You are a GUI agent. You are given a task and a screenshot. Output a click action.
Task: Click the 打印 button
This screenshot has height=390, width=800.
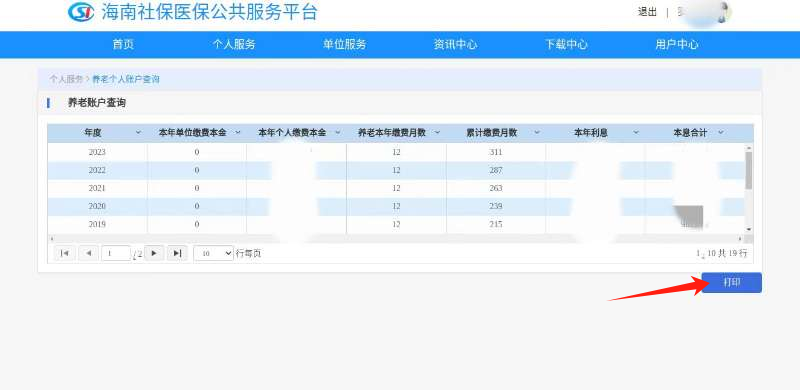pyautogui.click(x=731, y=283)
